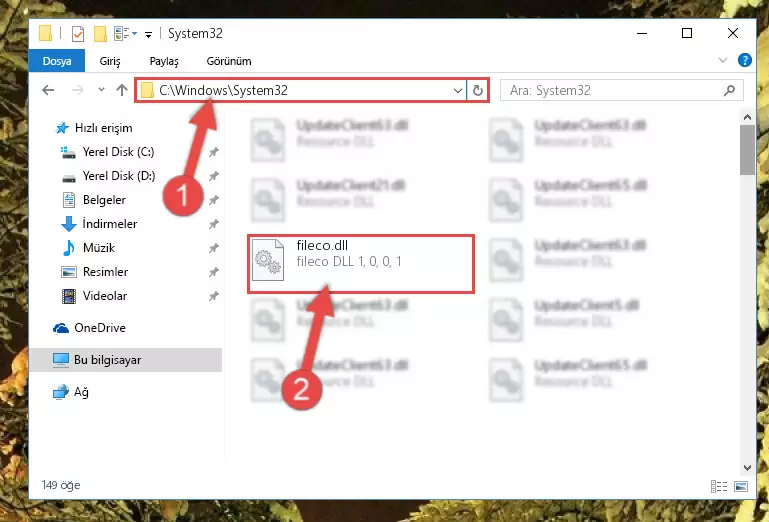Click the pin icon next to Müzik
Screen dimensions: 769x522
213,248
